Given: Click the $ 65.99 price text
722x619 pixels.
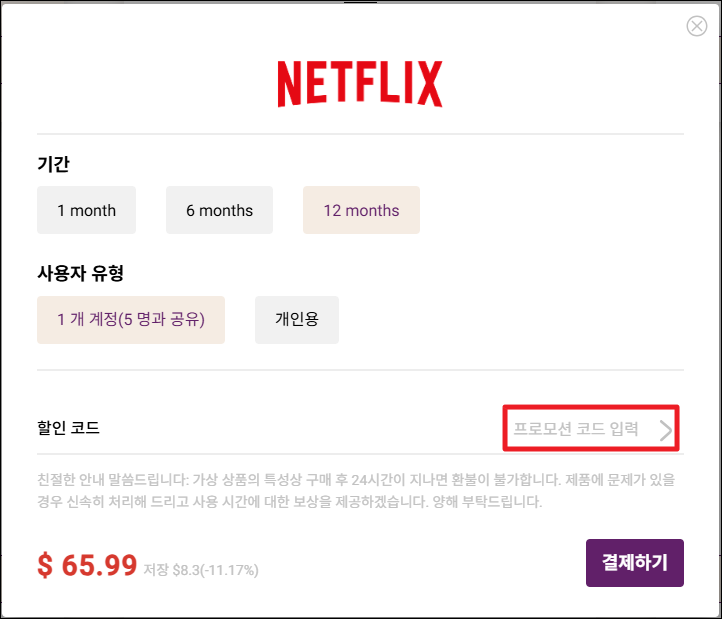Looking at the screenshot, I should 87,565.
